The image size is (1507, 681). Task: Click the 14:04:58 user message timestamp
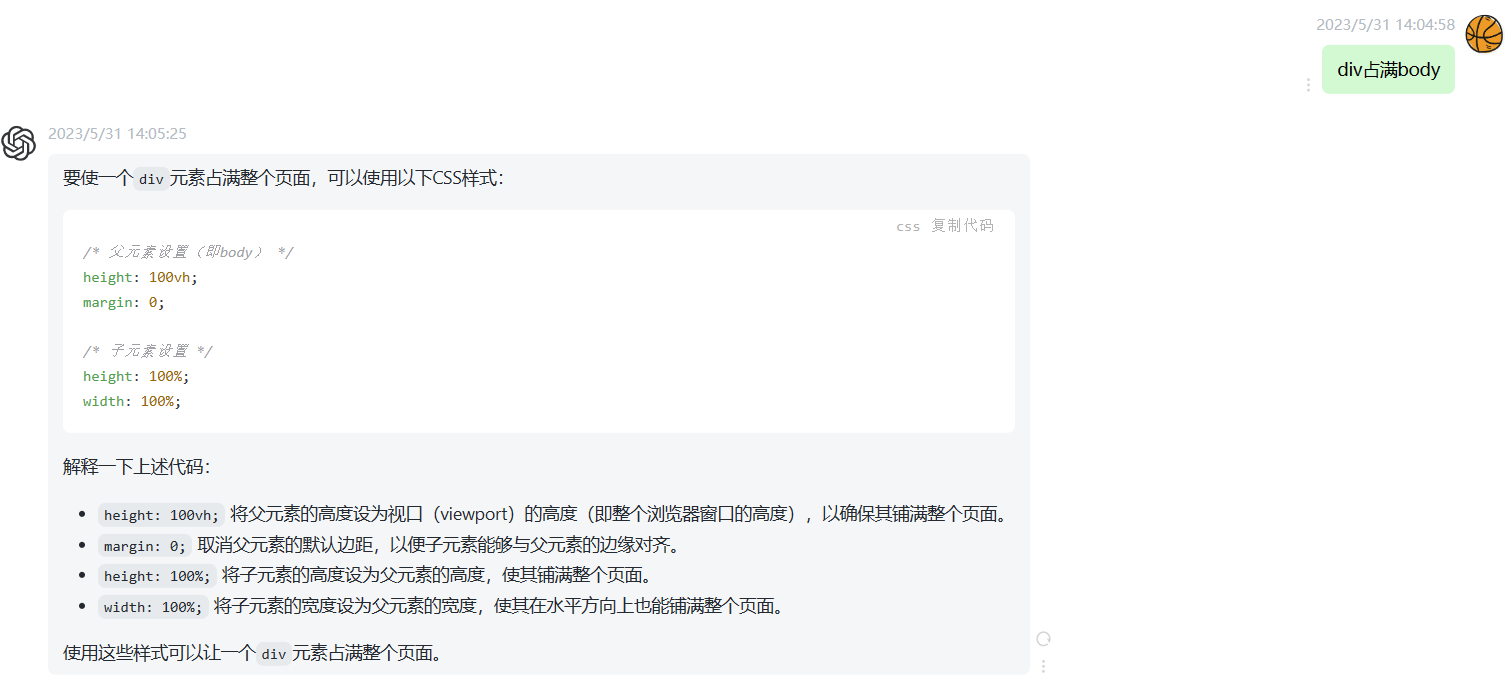point(1385,25)
